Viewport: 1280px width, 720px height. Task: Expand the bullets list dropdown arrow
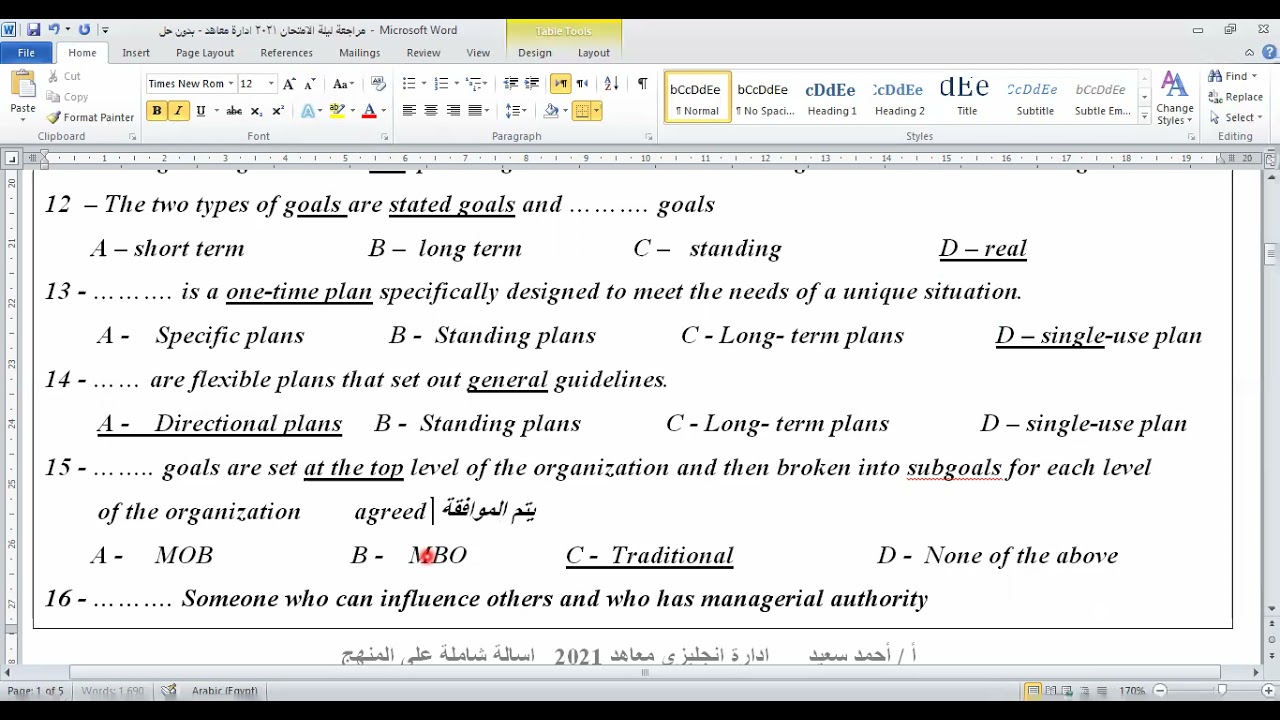pos(425,84)
